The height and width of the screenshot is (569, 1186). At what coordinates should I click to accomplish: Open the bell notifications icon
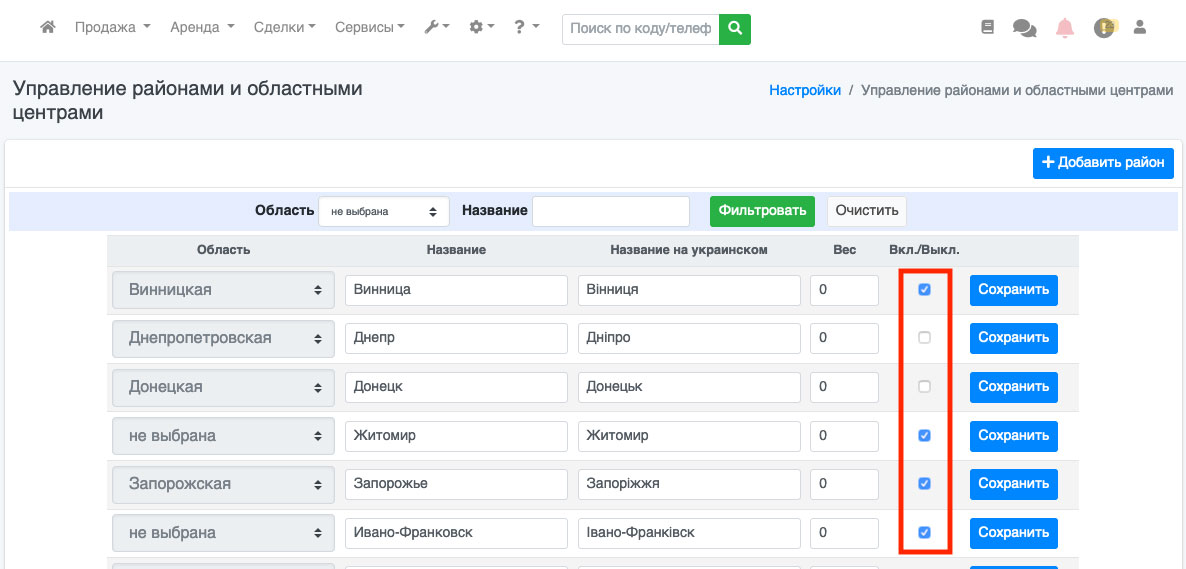(1064, 28)
